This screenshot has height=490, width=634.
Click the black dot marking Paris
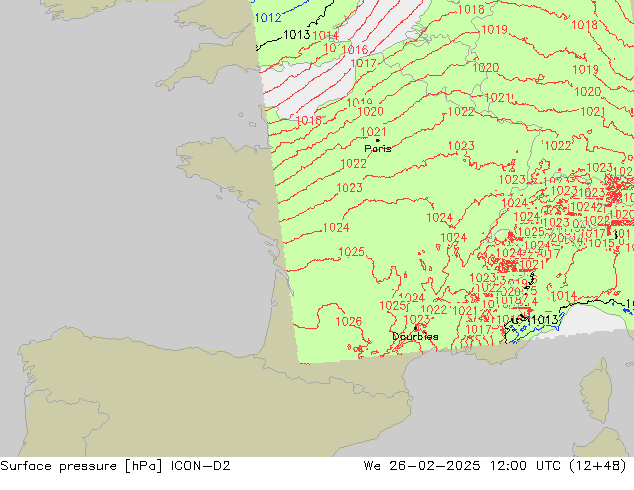tap(378, 140)
